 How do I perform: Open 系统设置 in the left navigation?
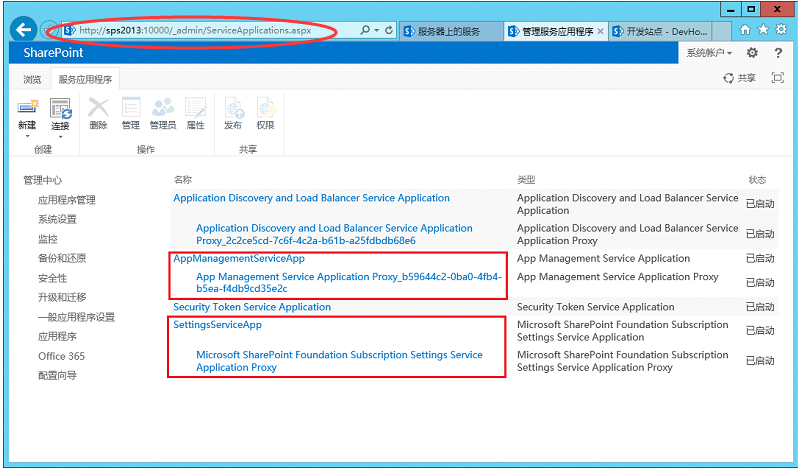[x=57, y=219]
